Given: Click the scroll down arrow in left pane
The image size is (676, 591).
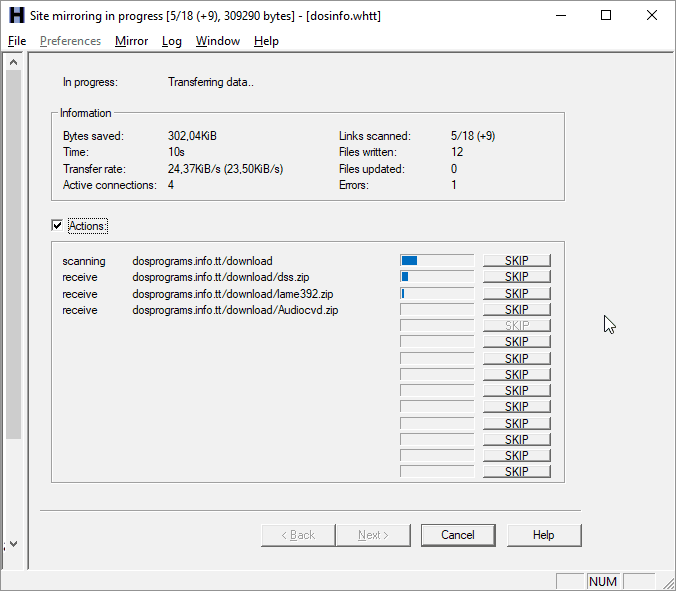Looking at the screenshot, I should pyautogui.click(x=13, y=544).
